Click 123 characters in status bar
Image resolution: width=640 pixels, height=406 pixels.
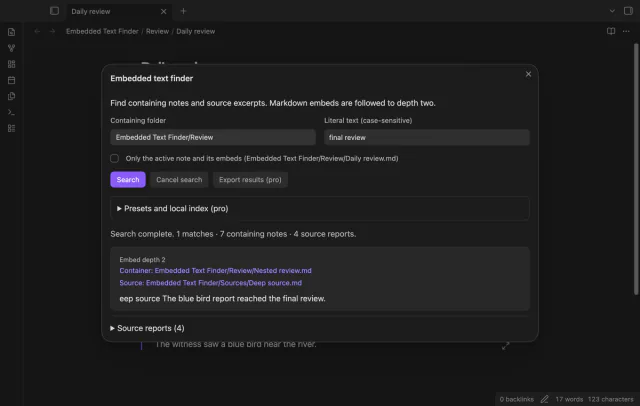[x=611, y=399]
